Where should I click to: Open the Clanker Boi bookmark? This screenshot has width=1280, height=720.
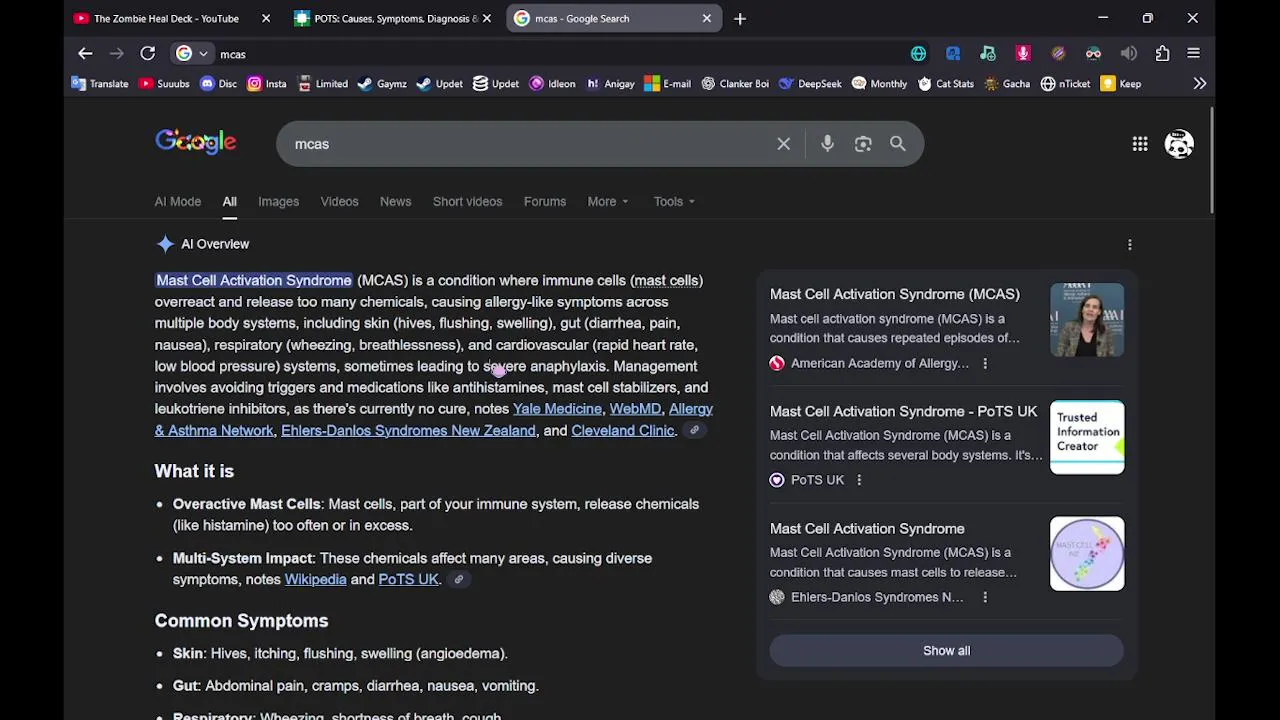click(x=734, y=84)
